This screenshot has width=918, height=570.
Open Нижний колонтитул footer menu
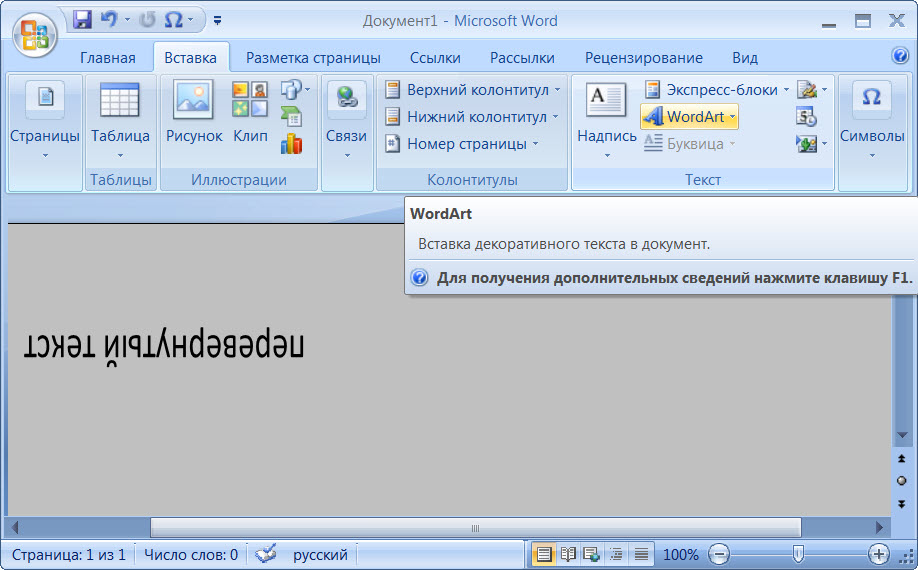coord(472,116)
